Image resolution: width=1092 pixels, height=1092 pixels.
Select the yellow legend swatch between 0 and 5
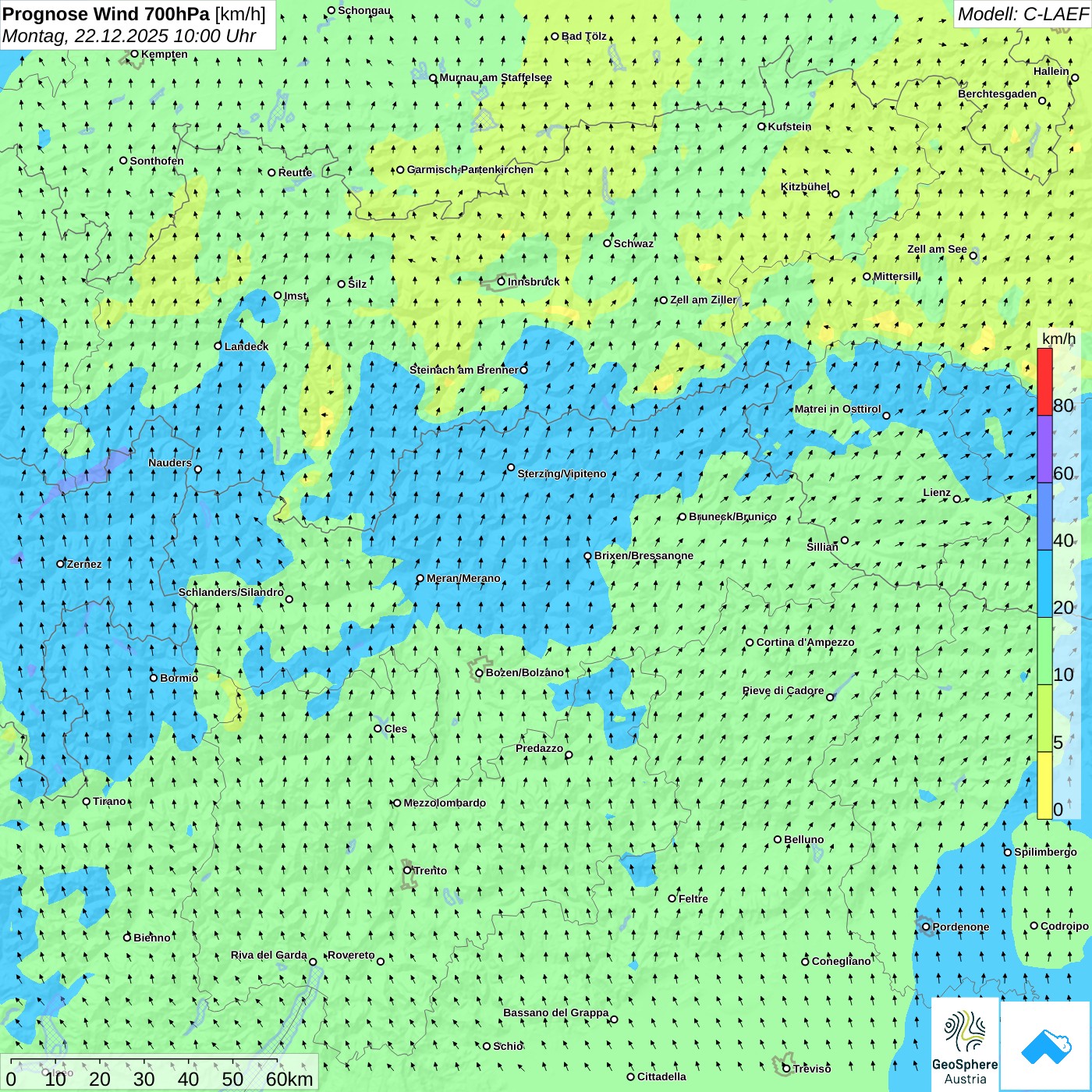click(x=1044, y=785)
